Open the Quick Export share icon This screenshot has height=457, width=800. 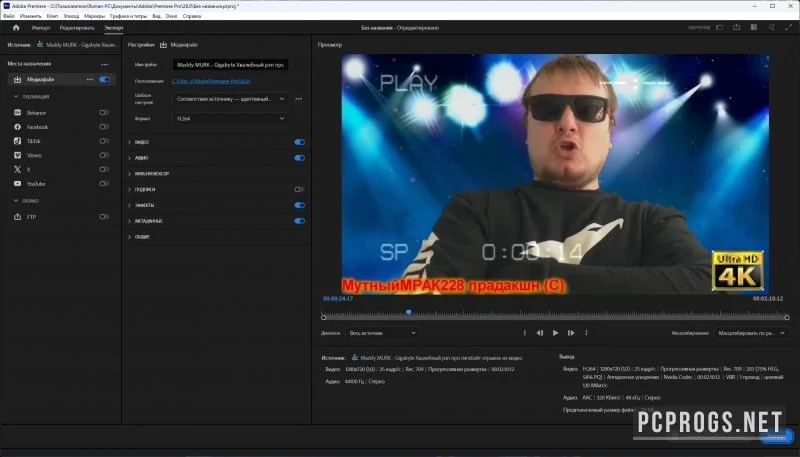coord(736,28)
